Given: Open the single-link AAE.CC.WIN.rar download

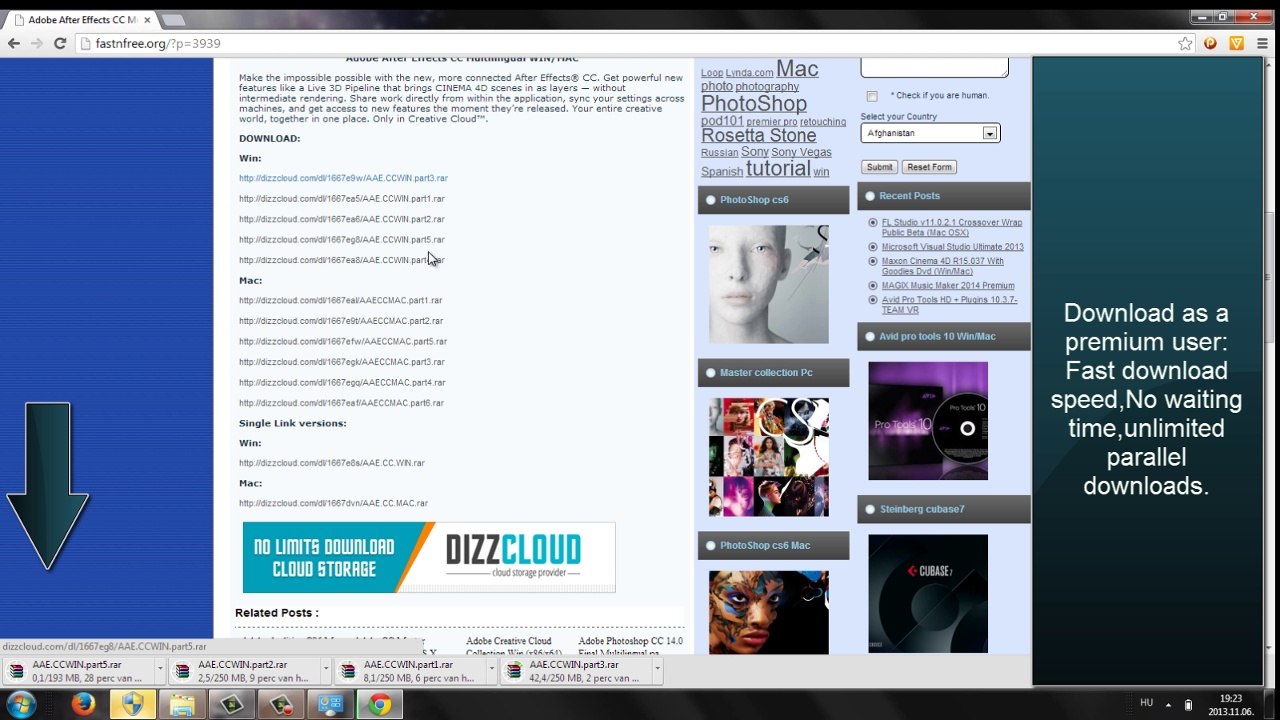Looking at the screenshot, I should 332,463.
